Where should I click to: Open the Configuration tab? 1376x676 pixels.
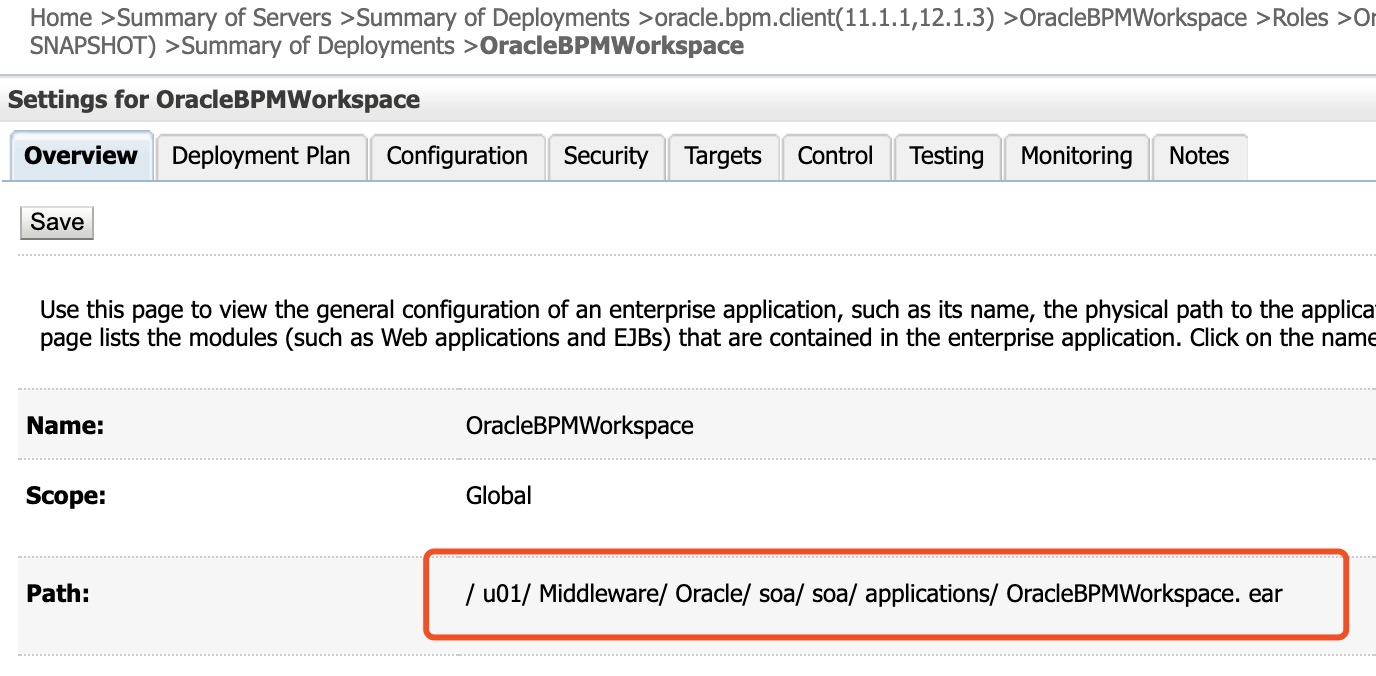(x=457, y=157)
